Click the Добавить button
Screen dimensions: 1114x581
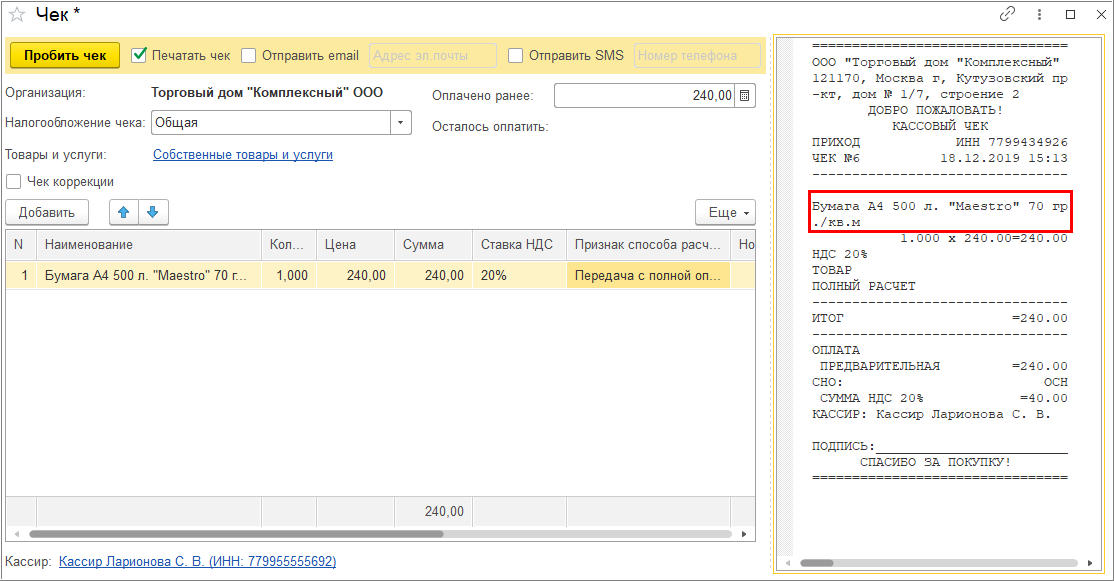[47, 212]
